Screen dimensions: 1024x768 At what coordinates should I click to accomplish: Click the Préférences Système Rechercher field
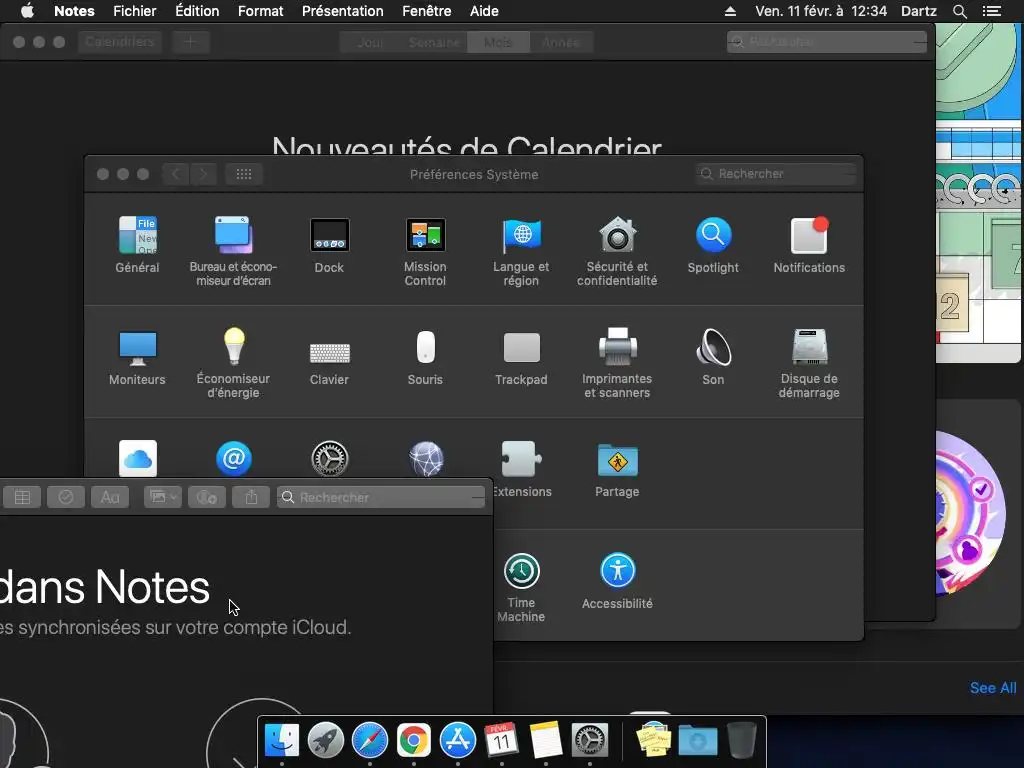[776, 174]
